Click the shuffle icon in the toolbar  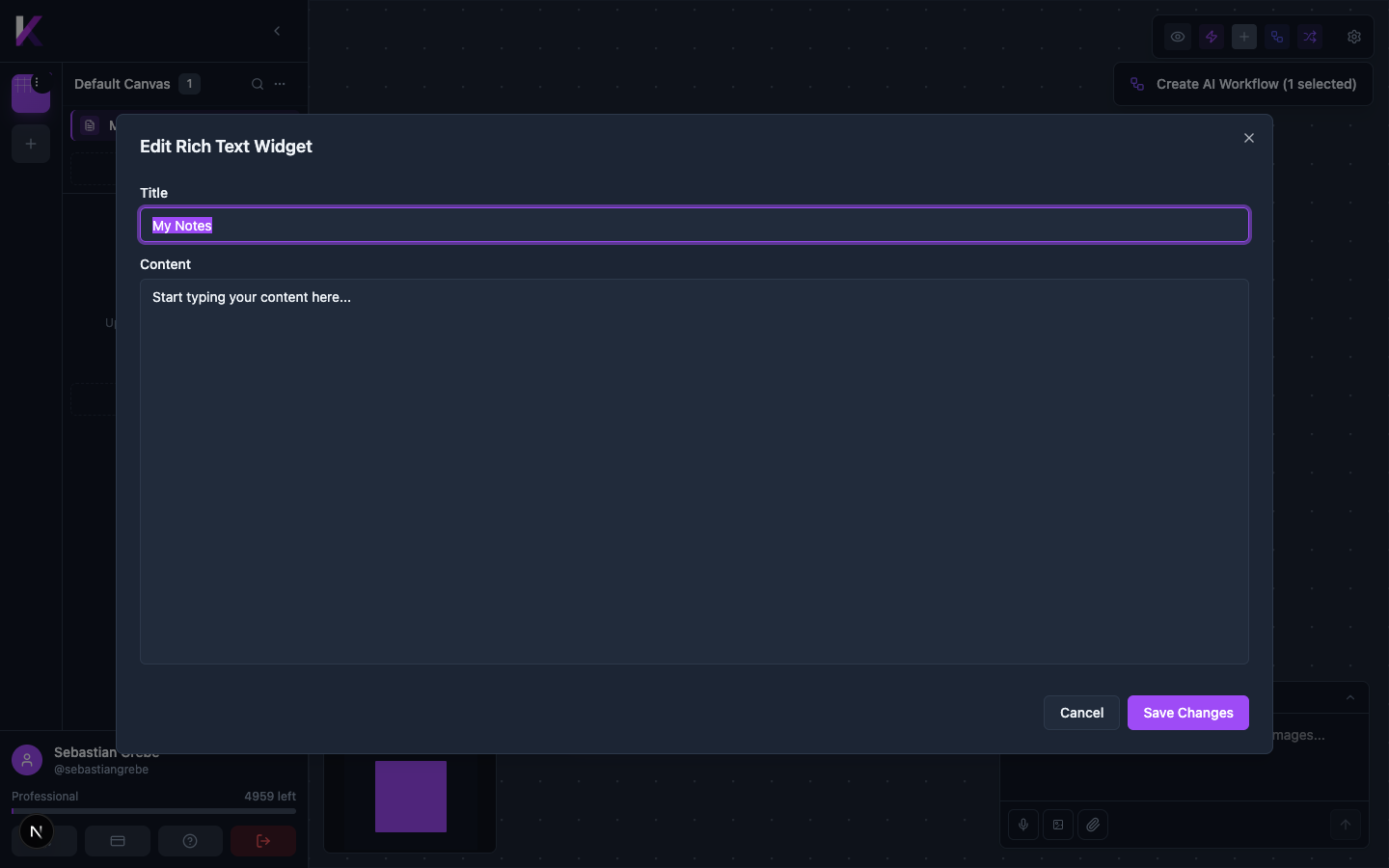pos(1310,36)
